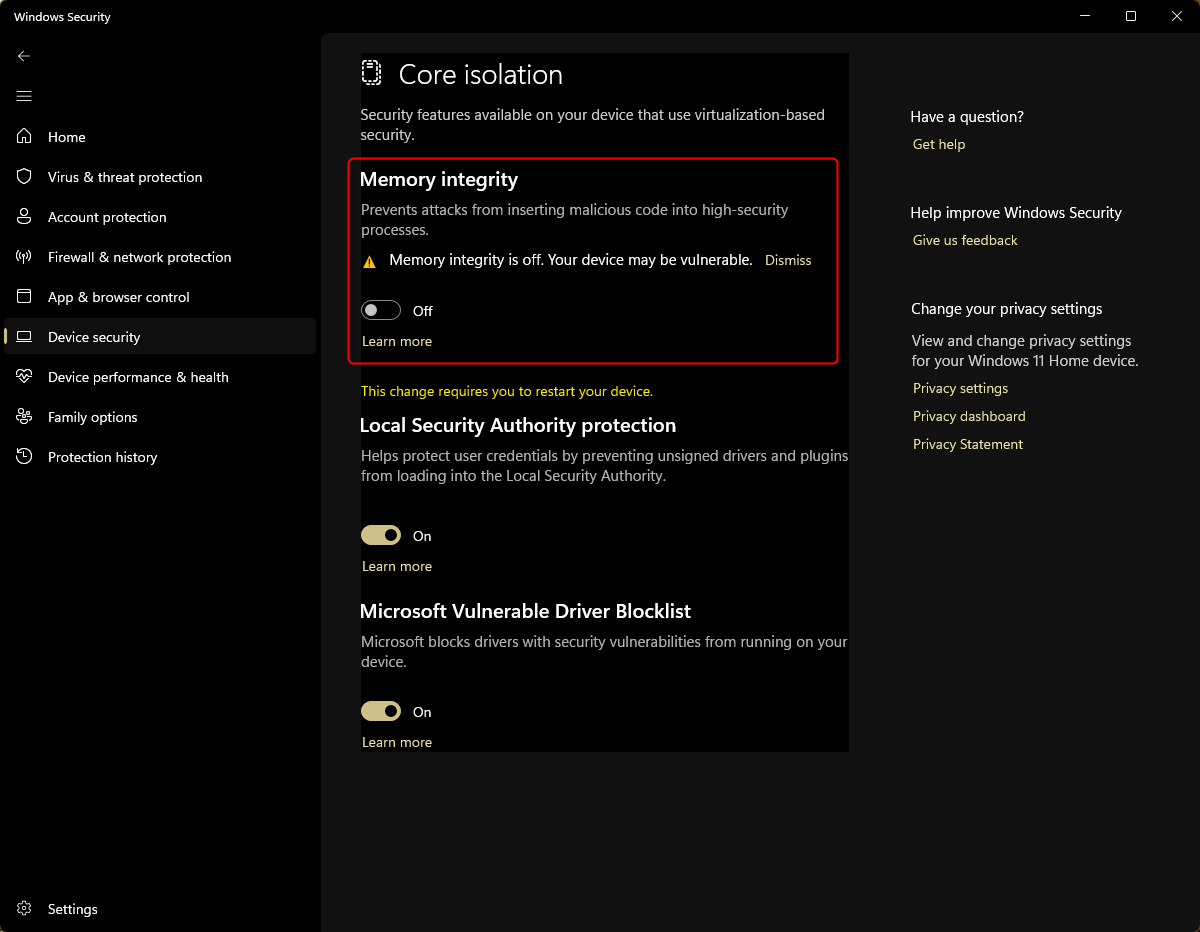Click the back arrow icon
1200x932 pixels.
click(24, 56)
